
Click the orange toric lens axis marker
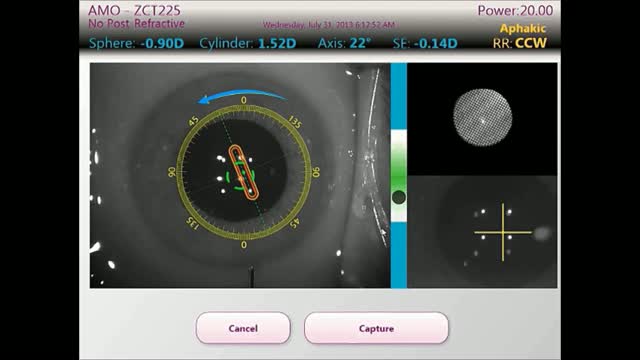point(244,172)
